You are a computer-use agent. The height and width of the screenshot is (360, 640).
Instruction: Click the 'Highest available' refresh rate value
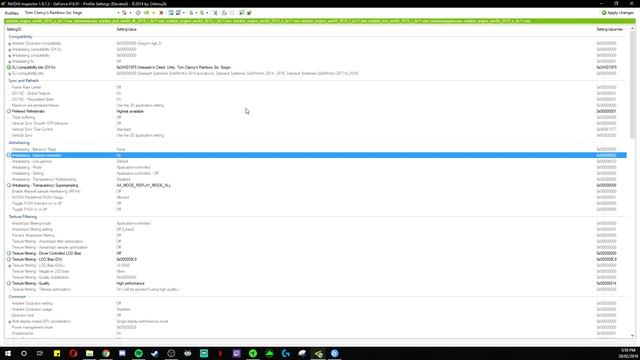coord(130,111)
